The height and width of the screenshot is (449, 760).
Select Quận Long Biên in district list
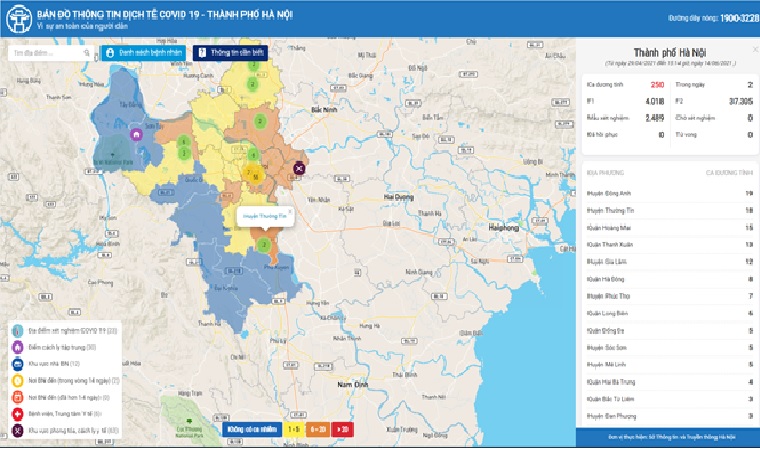pos(669,313)
